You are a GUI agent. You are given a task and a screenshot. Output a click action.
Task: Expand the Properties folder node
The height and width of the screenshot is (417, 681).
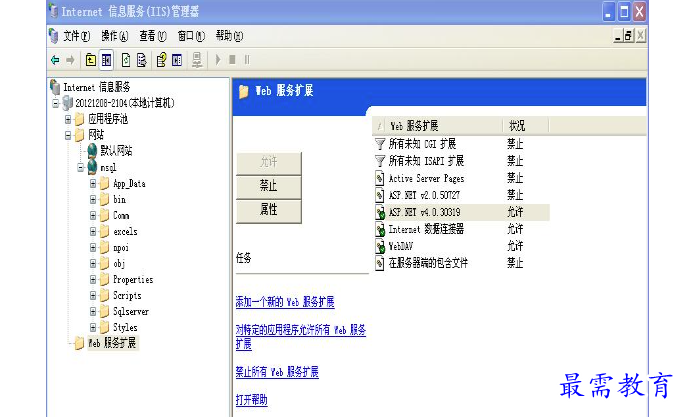coord(93,279)
